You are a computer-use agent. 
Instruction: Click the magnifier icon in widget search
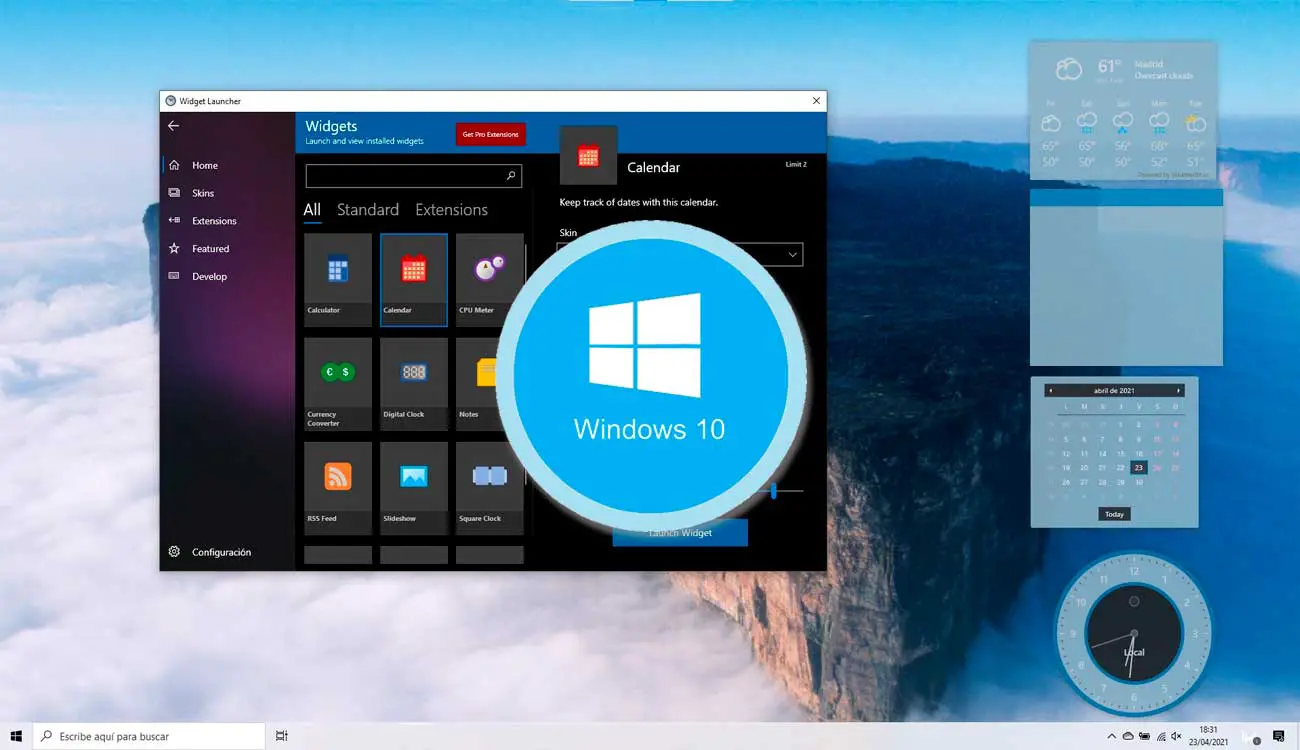point(511,175)
